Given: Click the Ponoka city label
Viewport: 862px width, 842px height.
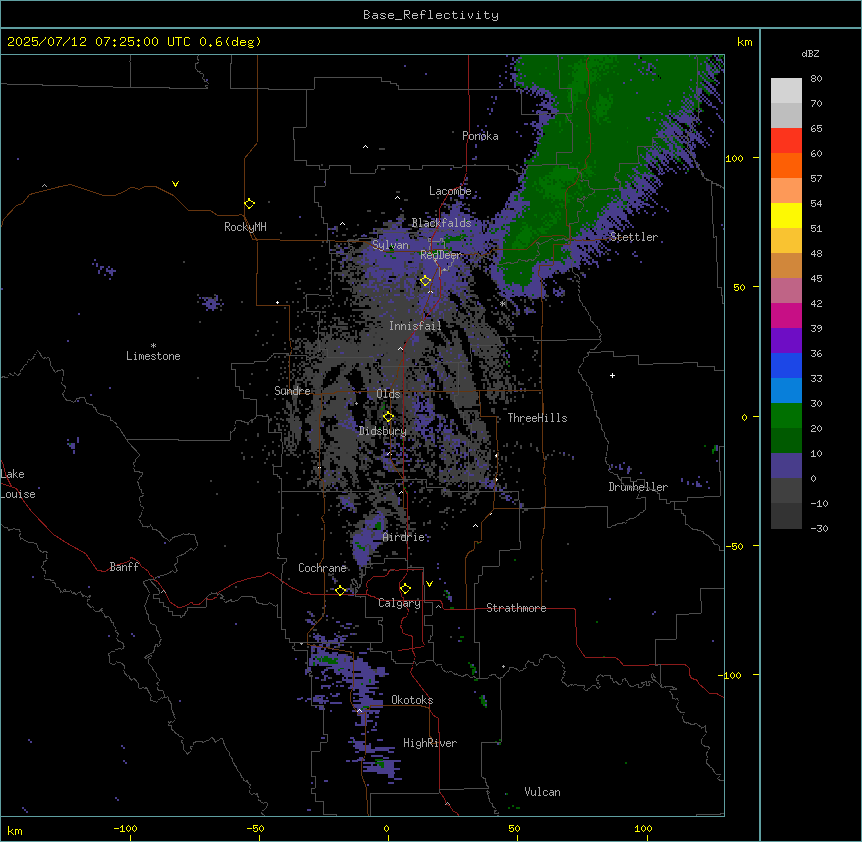Looking at the screenshot, I should click(x=480, y=136).
